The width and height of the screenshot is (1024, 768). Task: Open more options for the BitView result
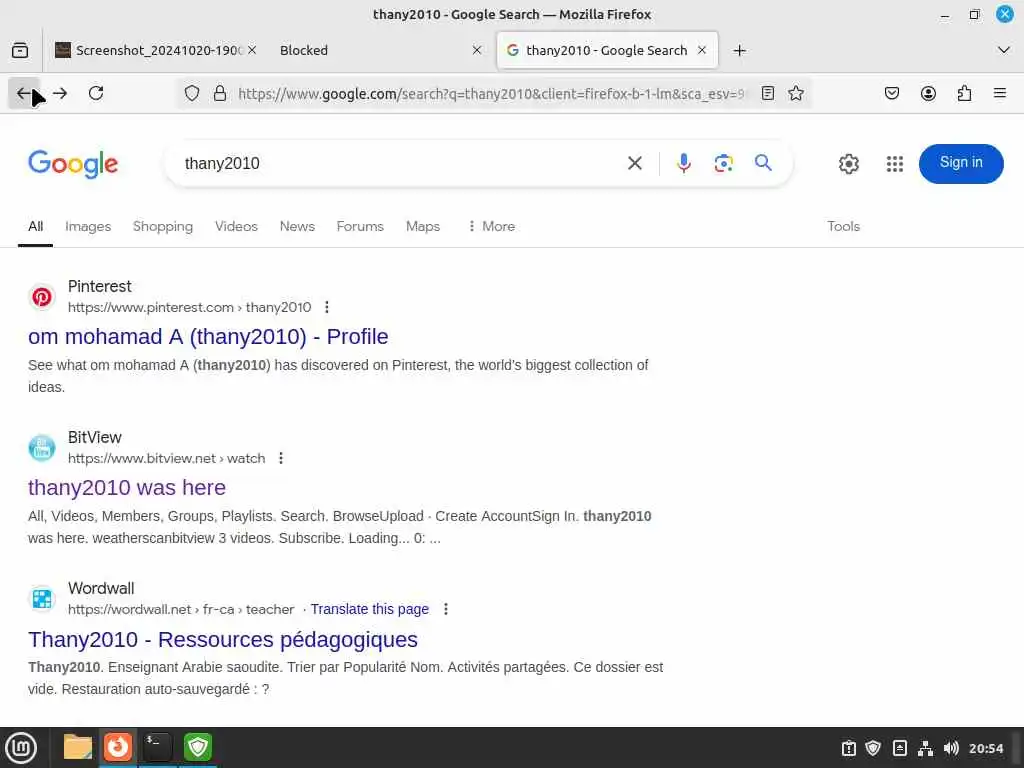point(281,458)
